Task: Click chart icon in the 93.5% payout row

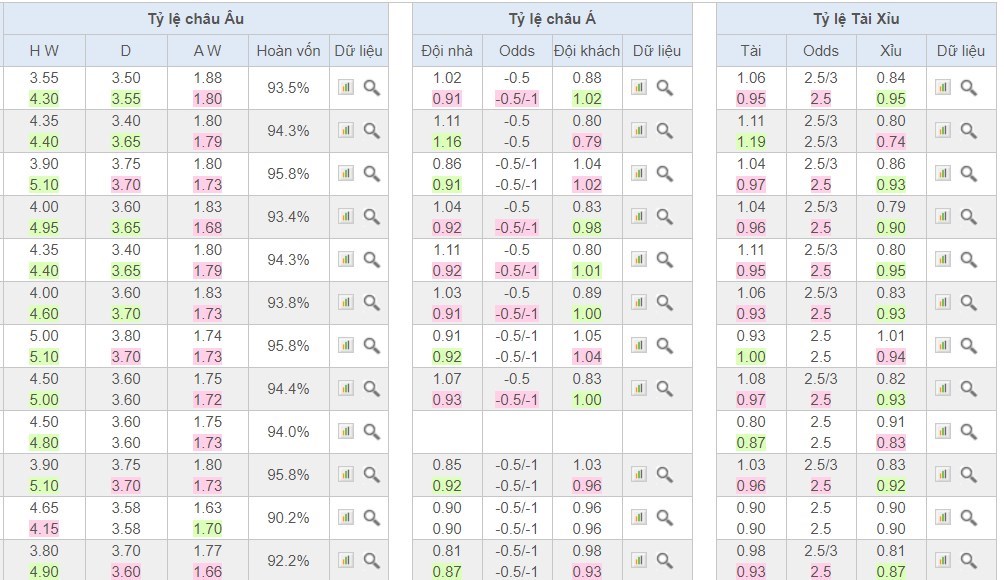Action: [x=346, y=88]
